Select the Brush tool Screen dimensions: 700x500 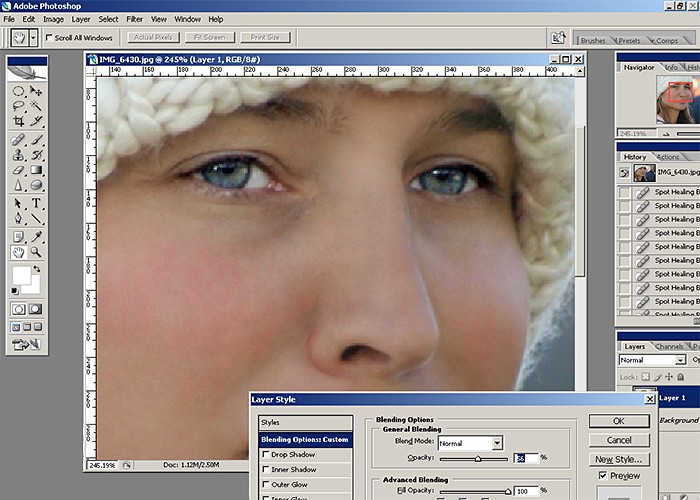tap(36, 140)
